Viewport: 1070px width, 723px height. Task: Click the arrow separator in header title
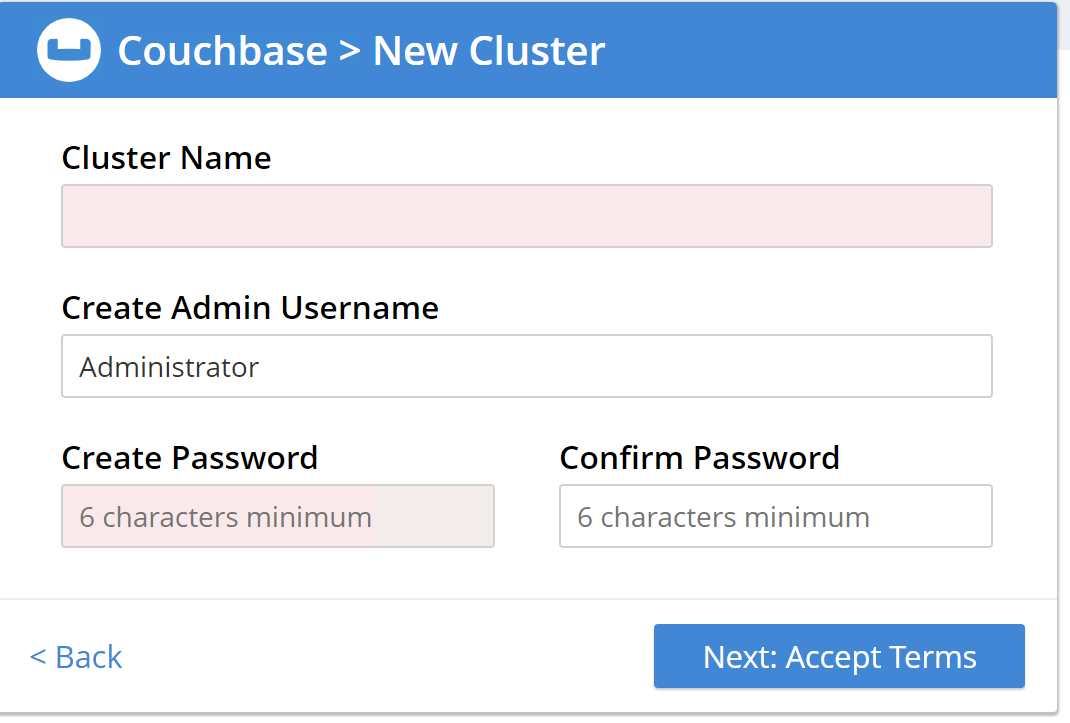(349, 51)
